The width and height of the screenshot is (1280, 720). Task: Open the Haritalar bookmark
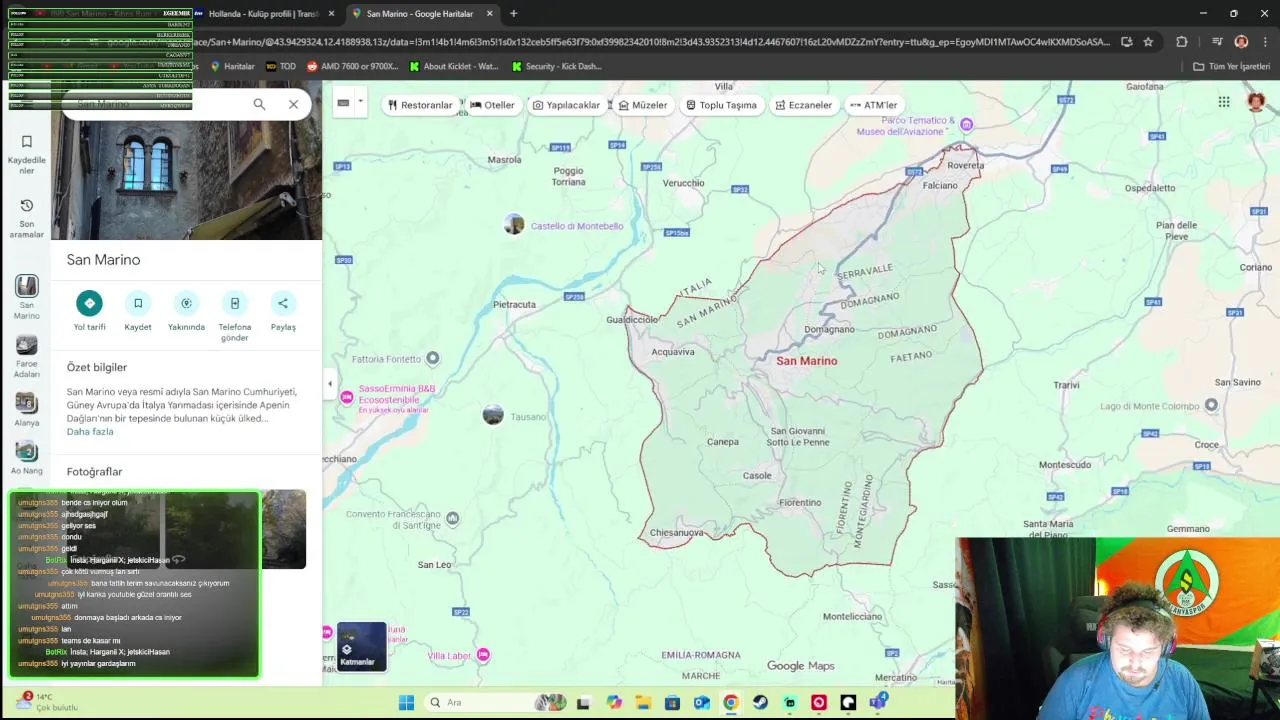coord(232,66)
